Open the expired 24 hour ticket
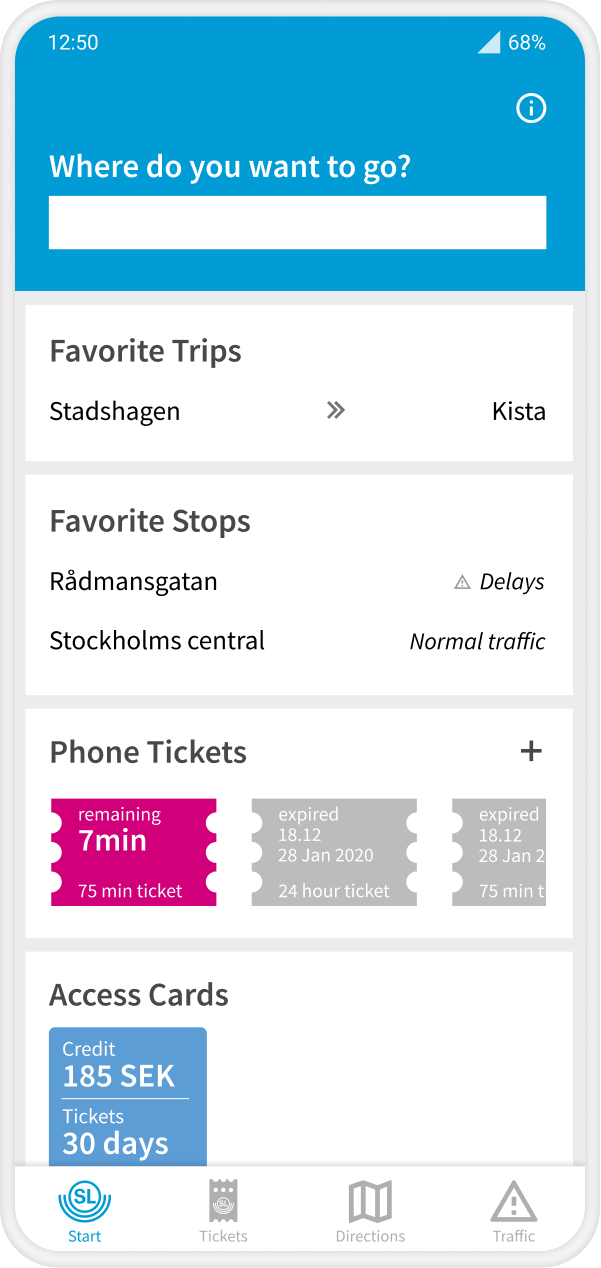This screenshot has width=601, height=1268. pos(334,852)
